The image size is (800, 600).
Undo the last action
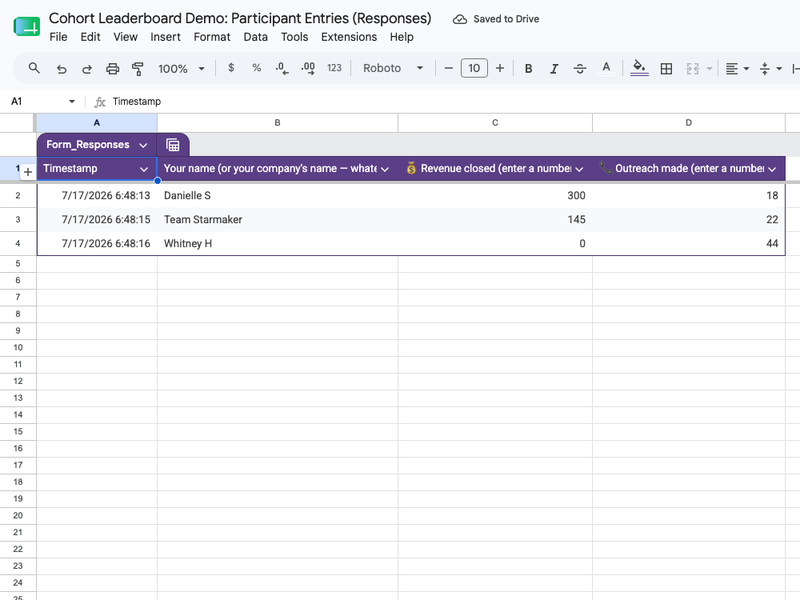click(61, 68)
